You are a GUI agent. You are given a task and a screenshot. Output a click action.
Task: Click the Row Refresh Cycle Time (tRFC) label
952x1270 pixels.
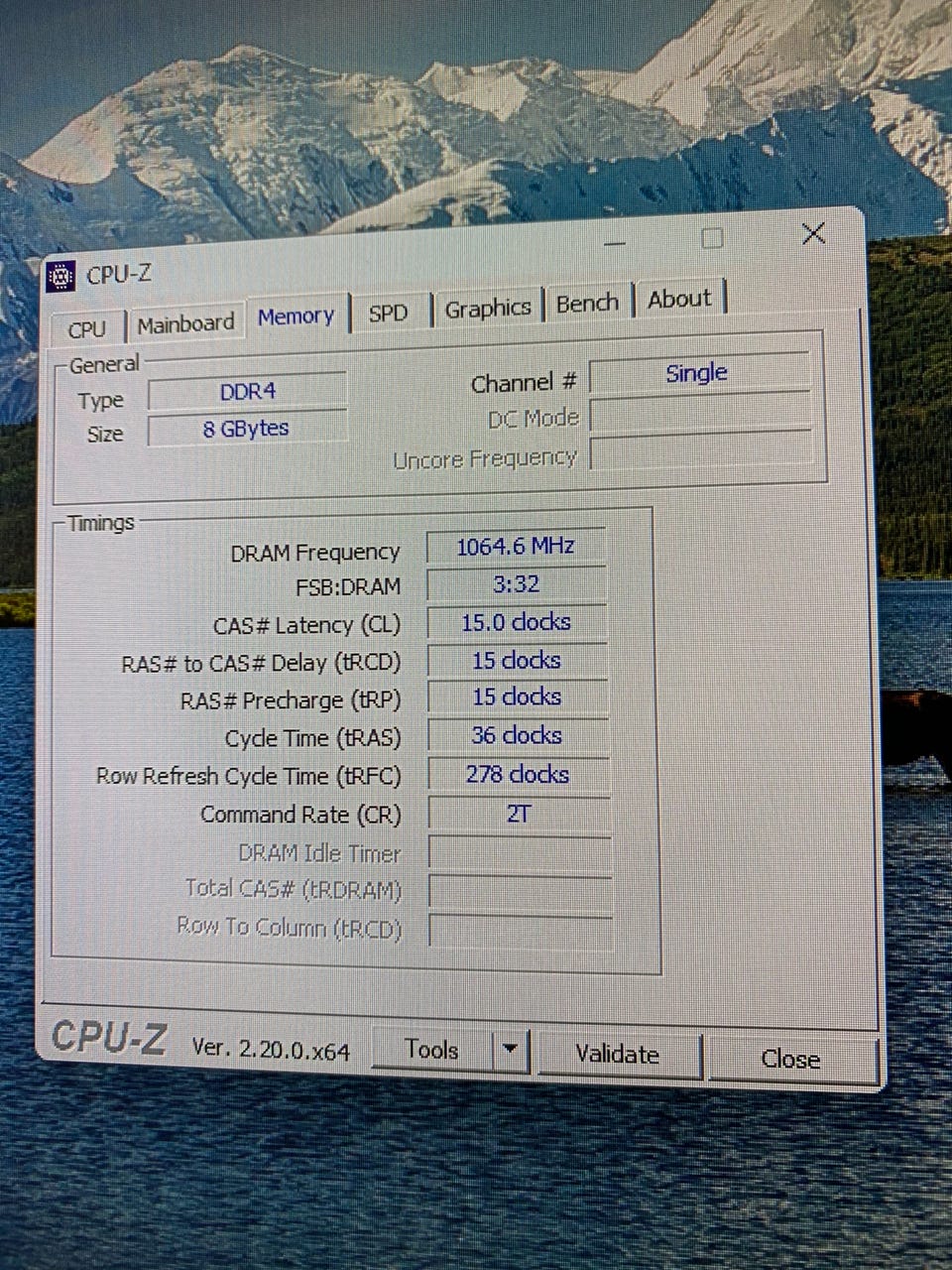click(249, 776)
